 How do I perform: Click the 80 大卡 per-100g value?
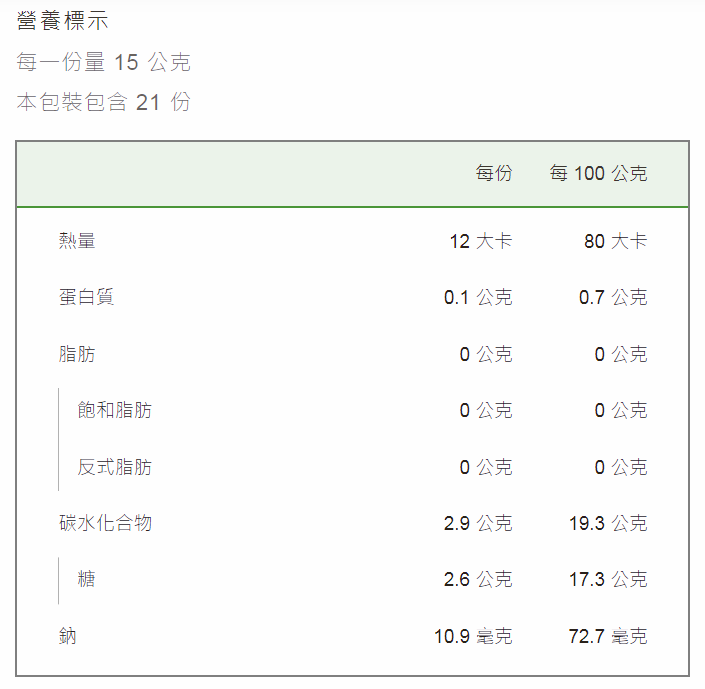point(616,241)
